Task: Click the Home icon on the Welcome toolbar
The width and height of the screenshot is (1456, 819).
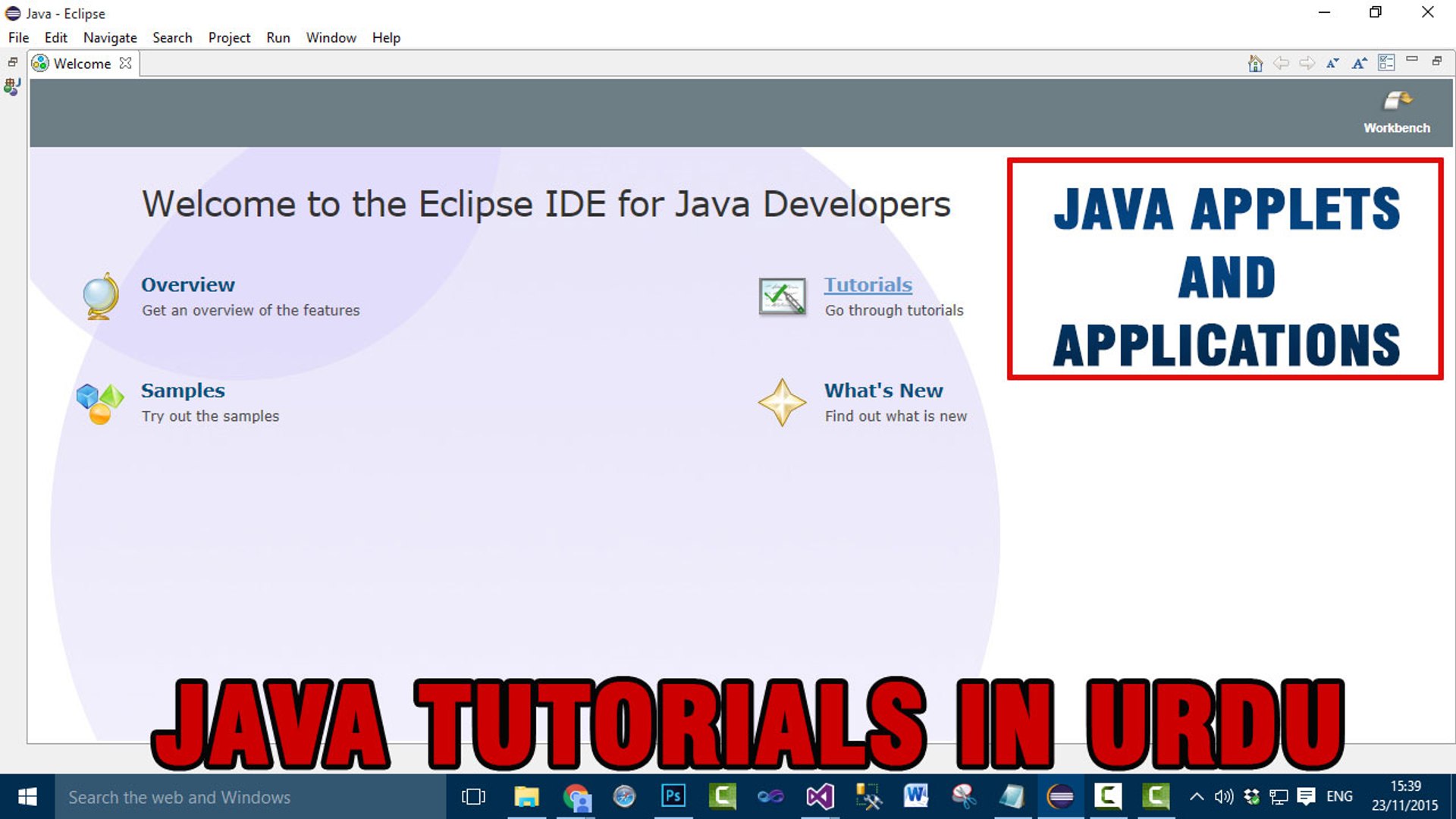Action: [1255, 63]
